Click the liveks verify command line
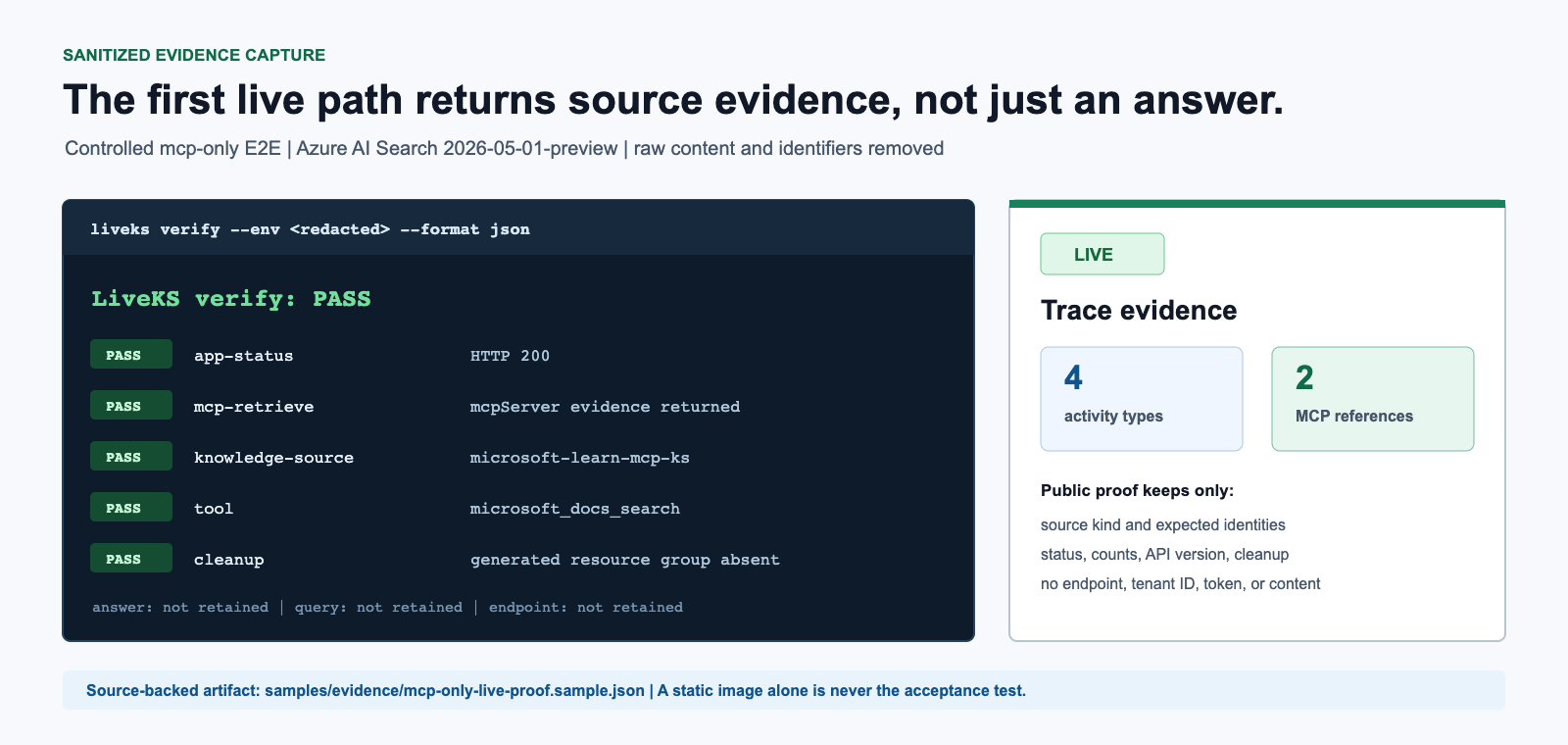The height and width of the screenshot is (745, 1568). tap(310, 229)
